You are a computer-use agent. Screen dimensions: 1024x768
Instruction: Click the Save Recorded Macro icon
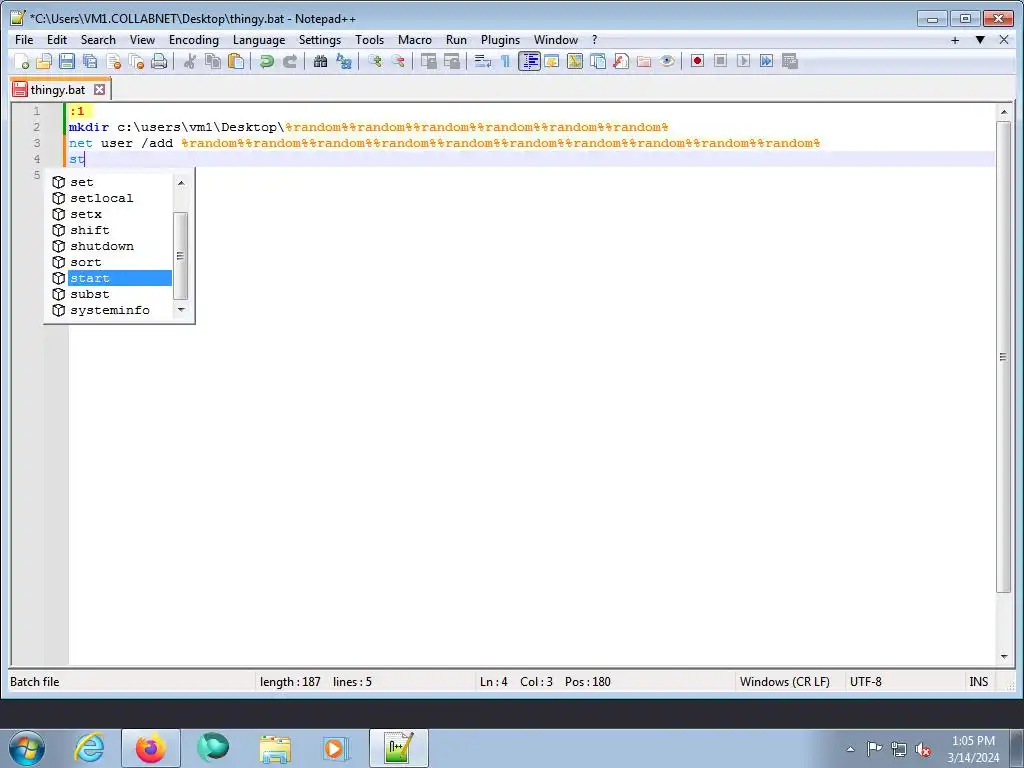(x=790, y=61)
